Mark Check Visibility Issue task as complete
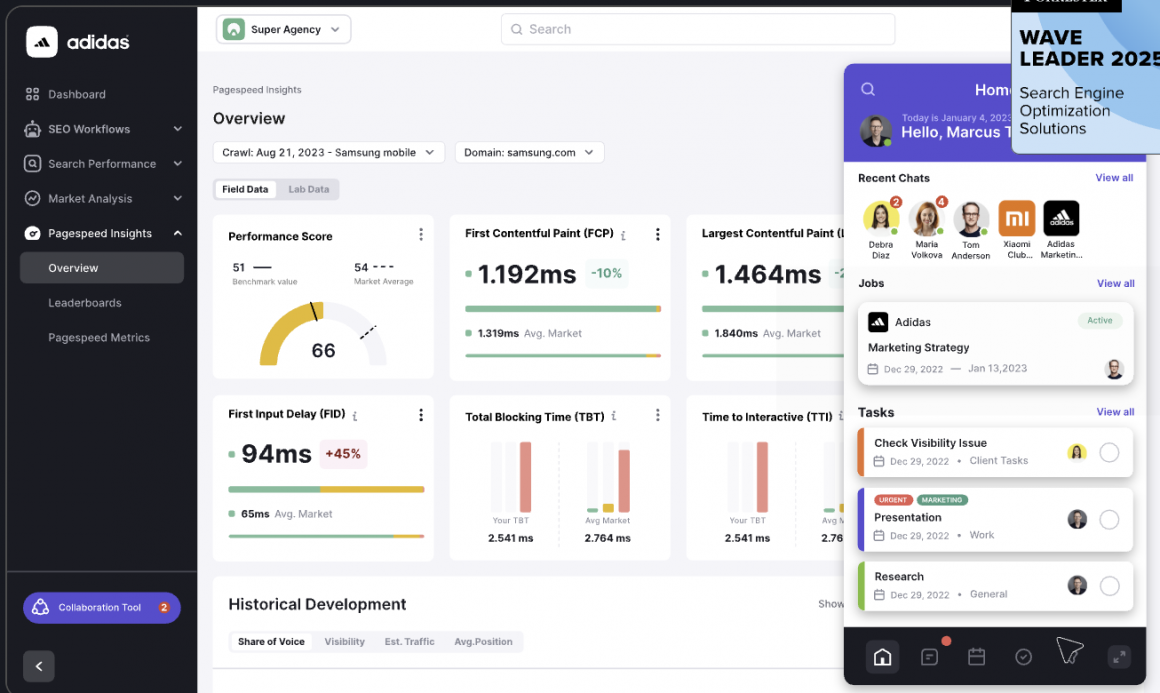Screen dimensions: 1160x693 click(x=1109, y=452)
